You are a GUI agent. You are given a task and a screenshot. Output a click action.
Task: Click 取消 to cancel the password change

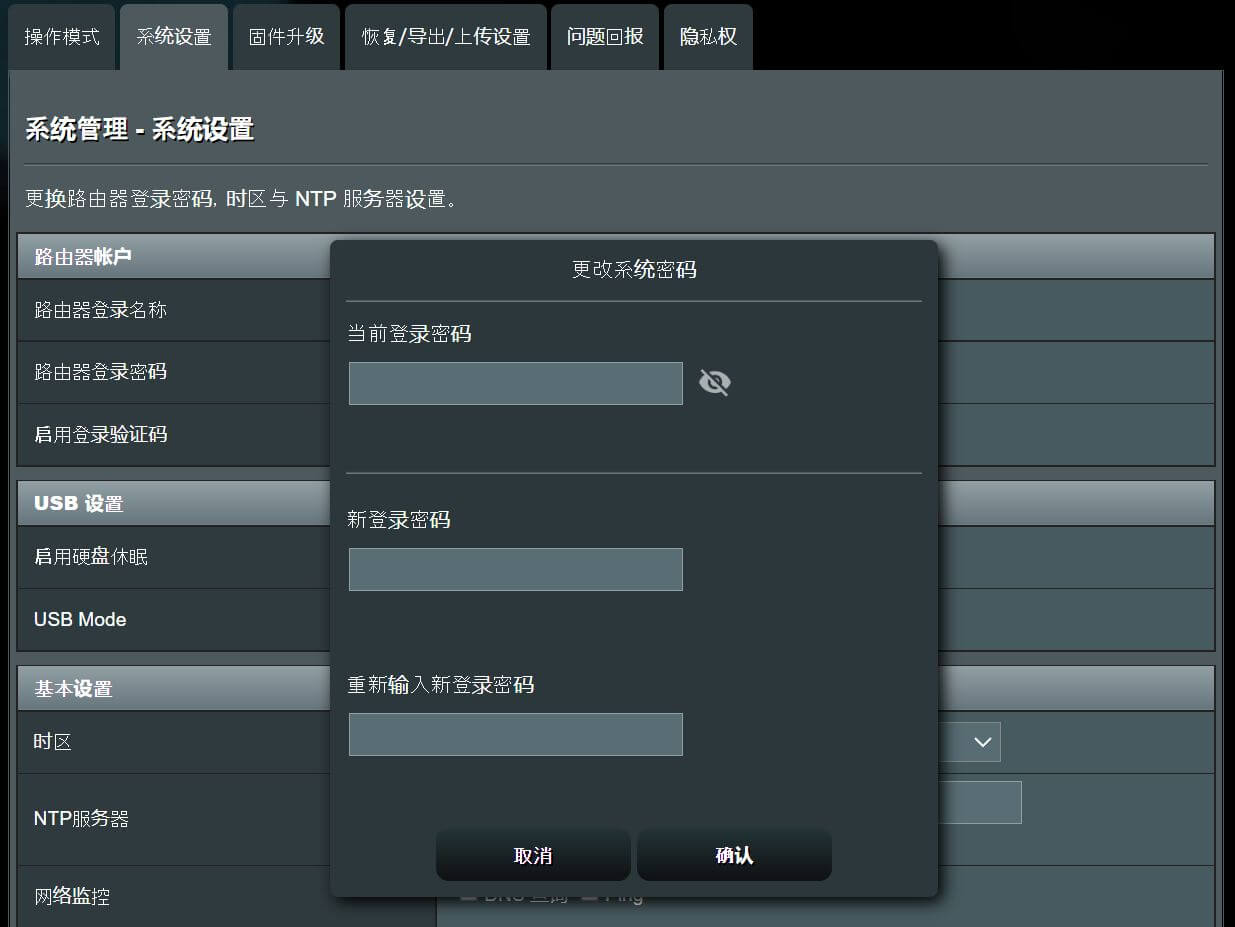[533, 855]
